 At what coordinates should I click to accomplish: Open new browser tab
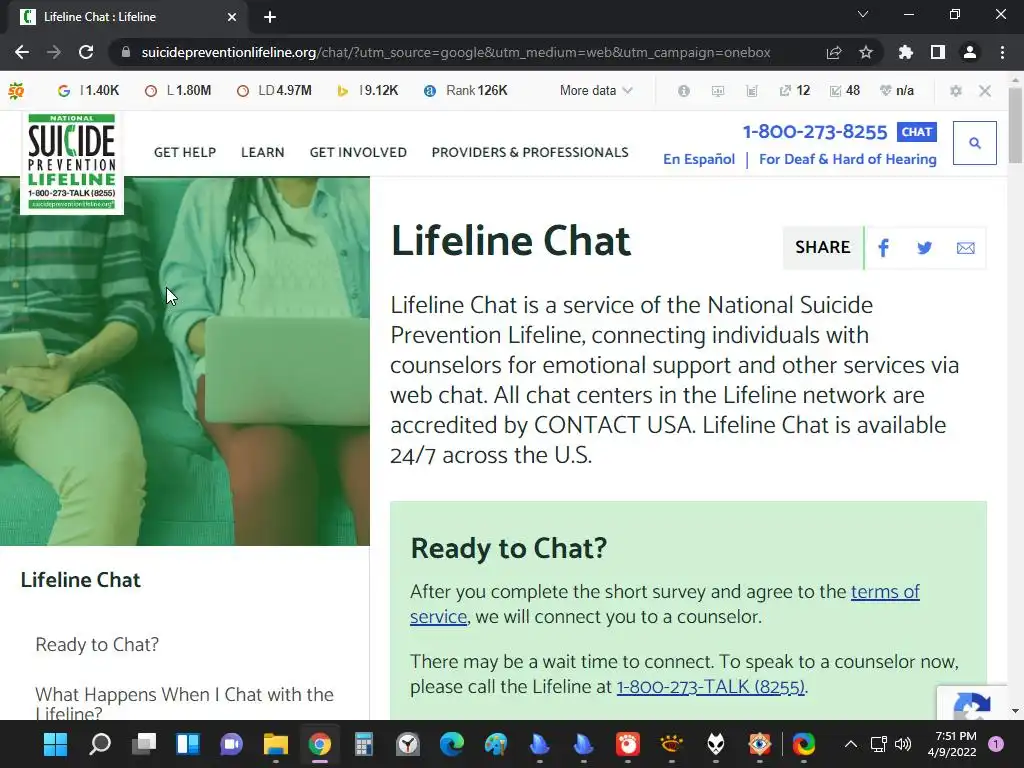[x=270, y=17]
